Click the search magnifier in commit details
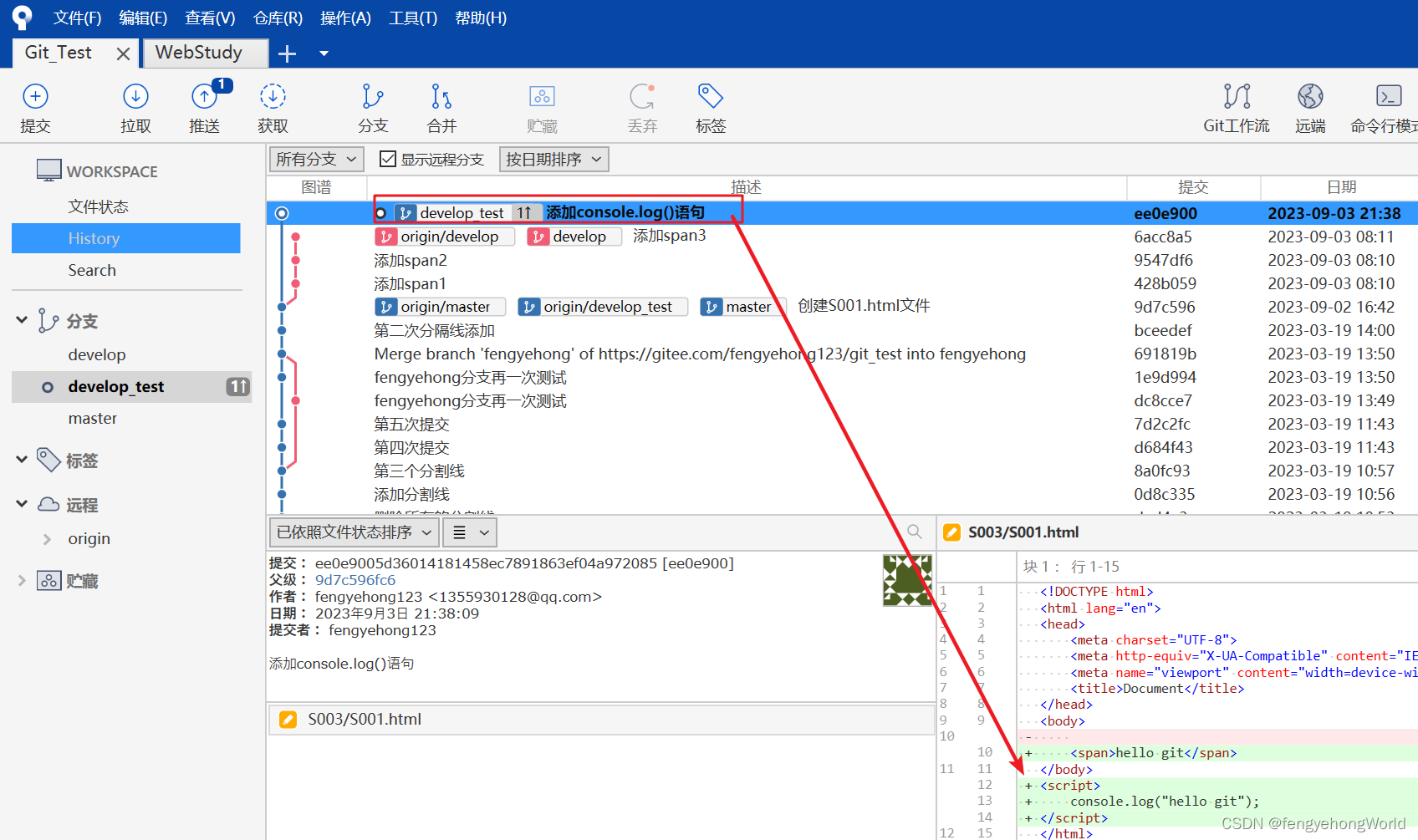The height and width of the screenshot is (840, 1418). (x=915, y=532)
